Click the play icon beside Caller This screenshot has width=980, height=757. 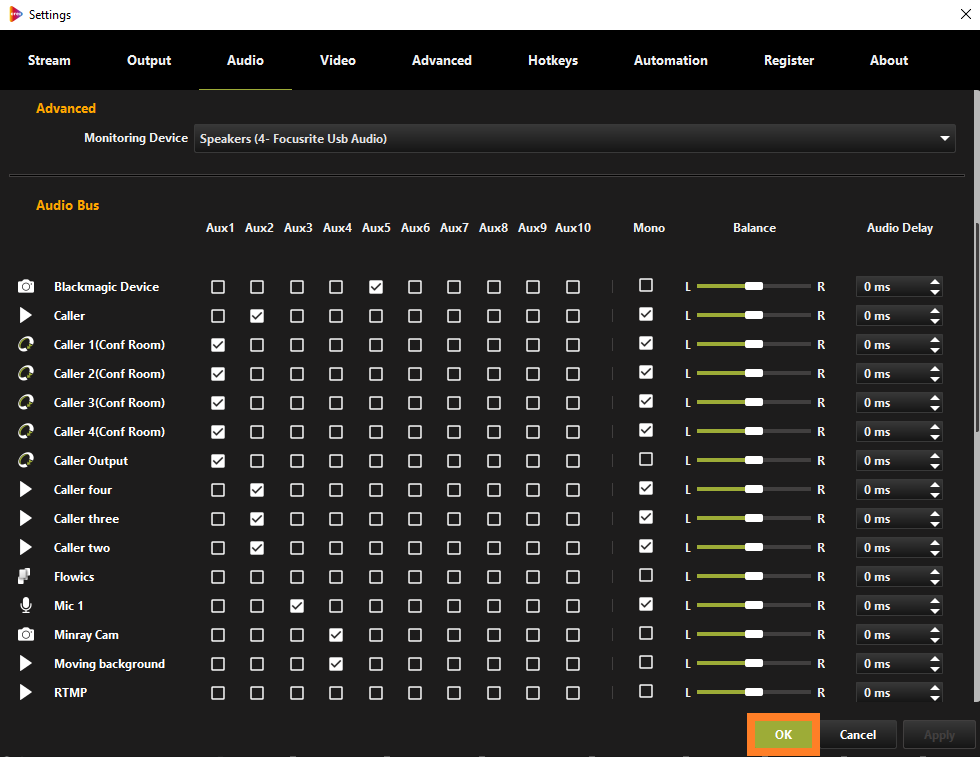point(26,315)
